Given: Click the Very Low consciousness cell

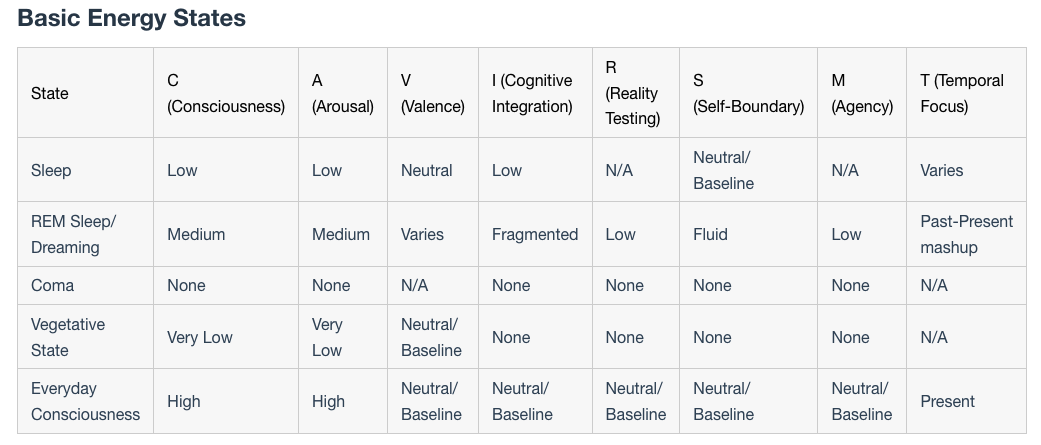Looking at the screenshot, I should 200,337.
